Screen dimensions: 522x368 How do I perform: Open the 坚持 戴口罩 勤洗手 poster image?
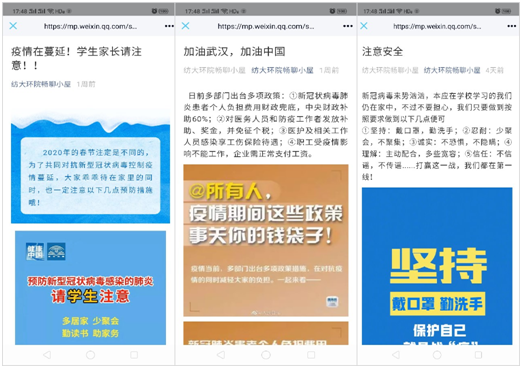437,266
